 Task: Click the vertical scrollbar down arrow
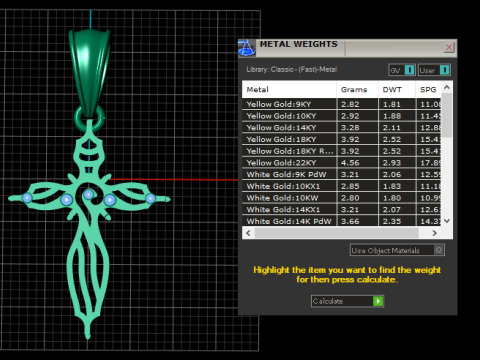[447, 221]
